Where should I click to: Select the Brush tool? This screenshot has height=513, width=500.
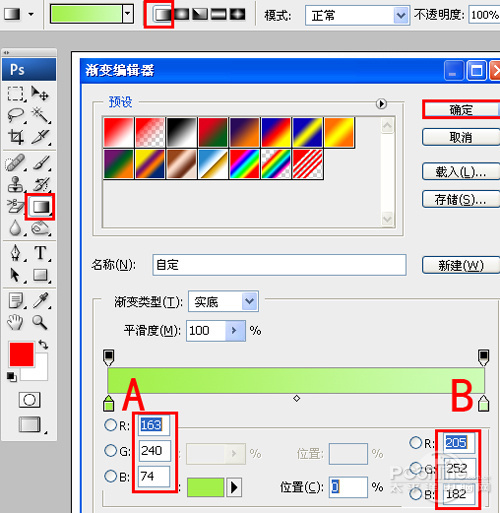(x=41, y=163)
